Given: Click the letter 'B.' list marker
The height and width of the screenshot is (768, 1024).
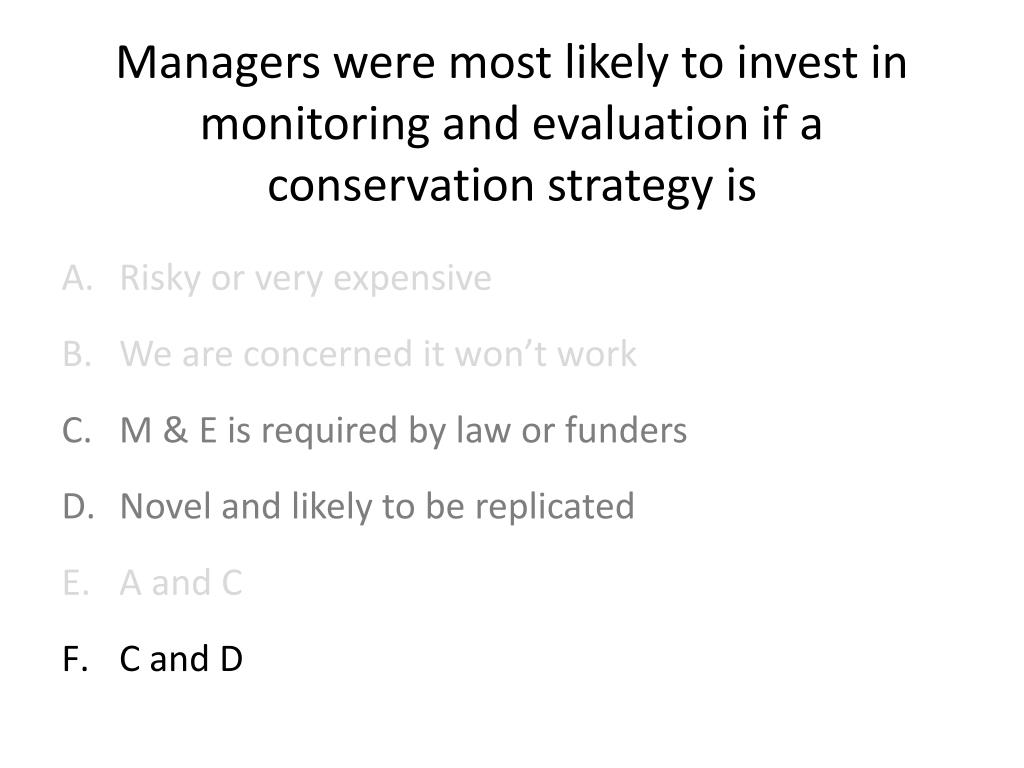Looking at the screenshot, I should coord(77,354).
